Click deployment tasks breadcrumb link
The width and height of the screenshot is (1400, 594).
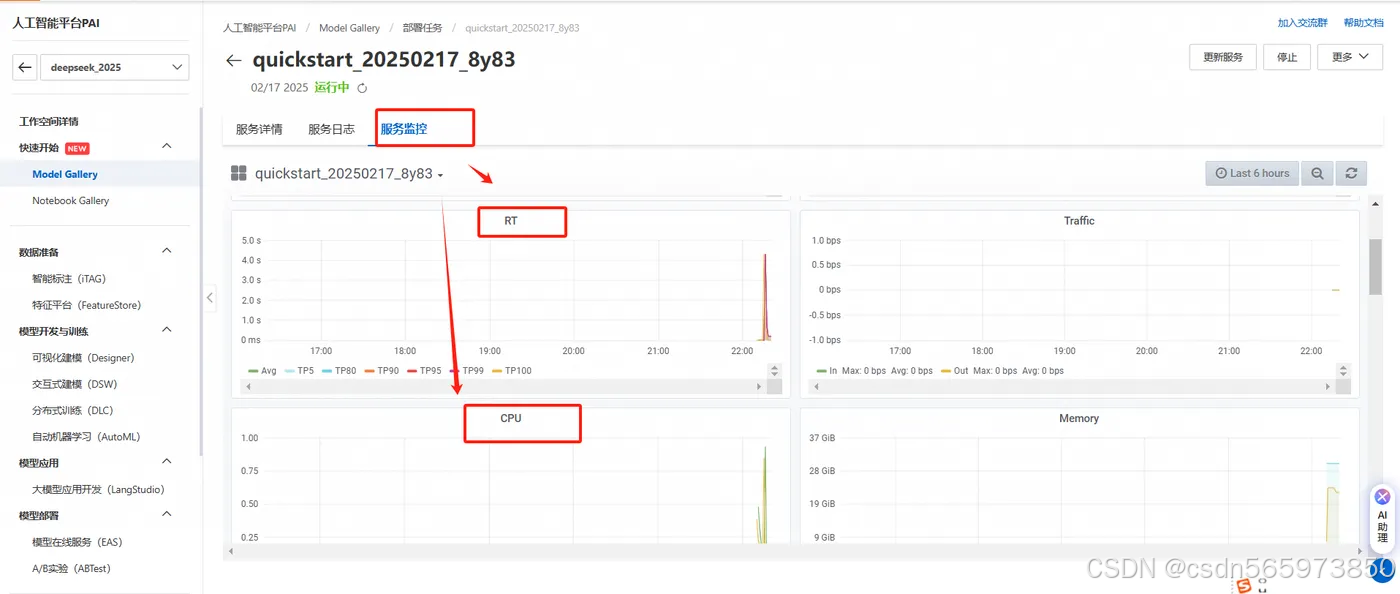click(422, 28)
